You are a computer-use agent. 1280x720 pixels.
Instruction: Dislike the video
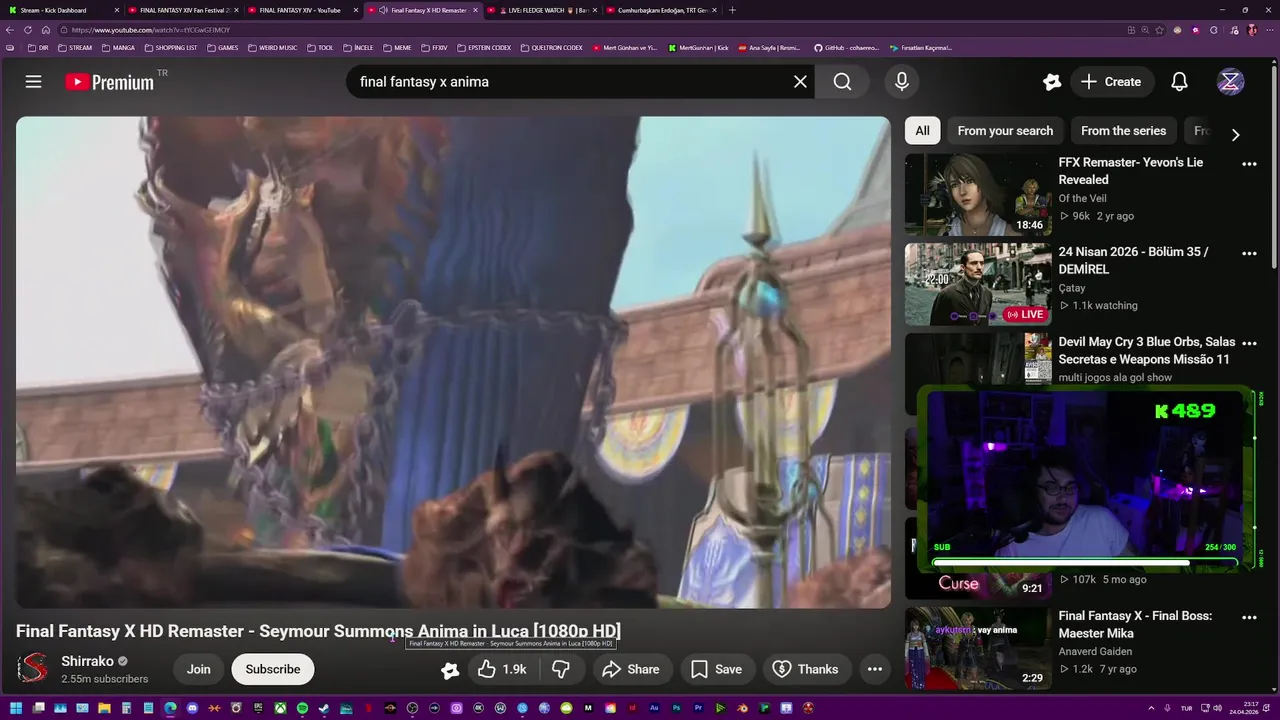click(561, 669)
